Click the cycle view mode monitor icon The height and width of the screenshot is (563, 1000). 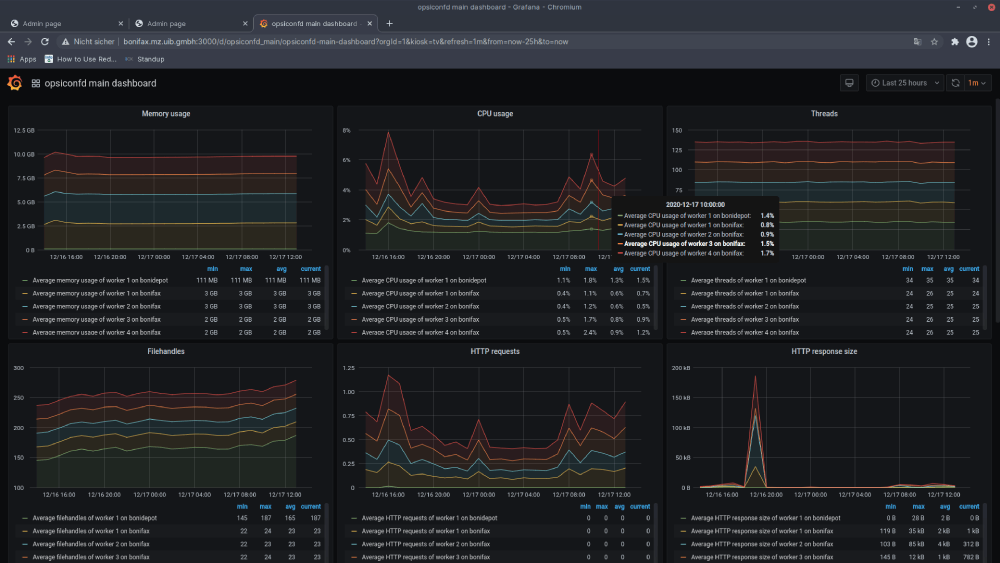pyautogui.click(x=849, y=83)
